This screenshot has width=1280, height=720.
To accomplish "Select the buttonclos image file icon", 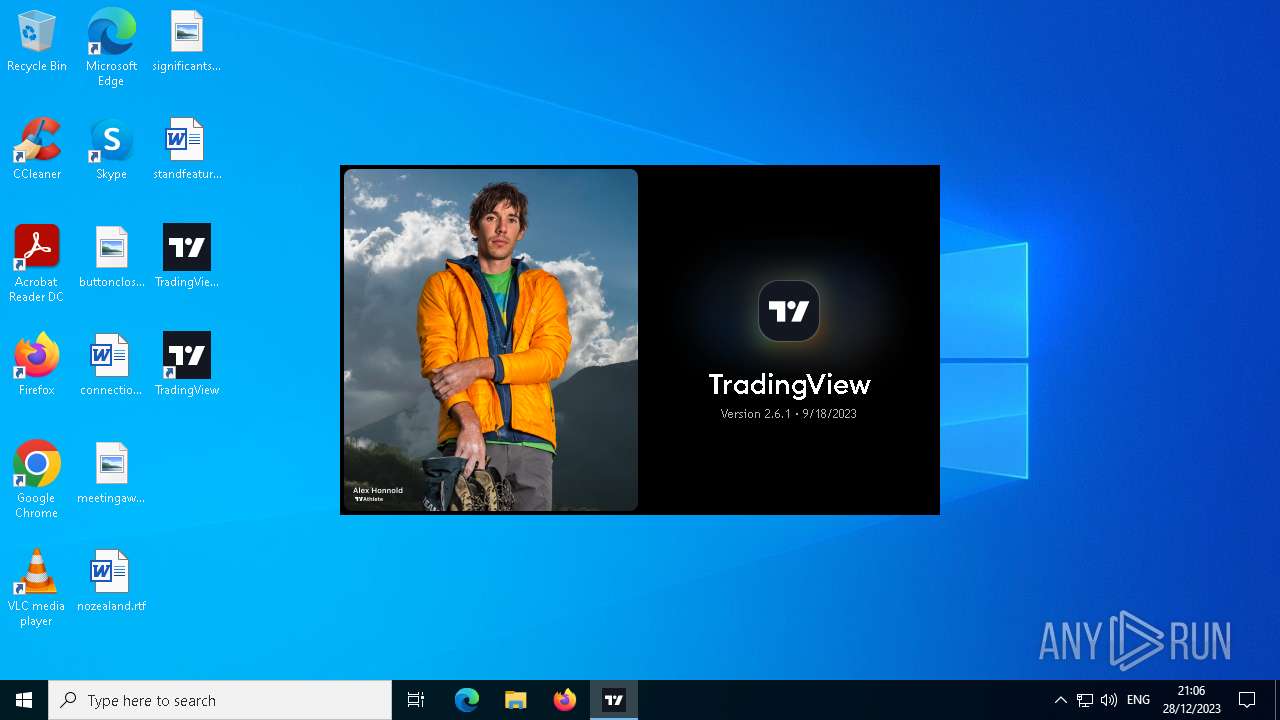I will tap(111, 257).
